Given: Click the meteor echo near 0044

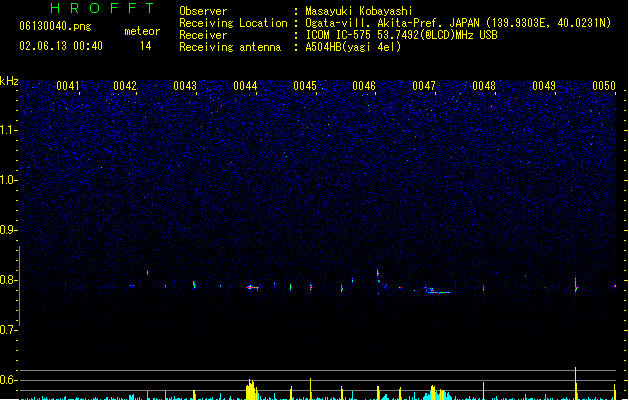Looking at the screenshot, I should tap(252, 287).
